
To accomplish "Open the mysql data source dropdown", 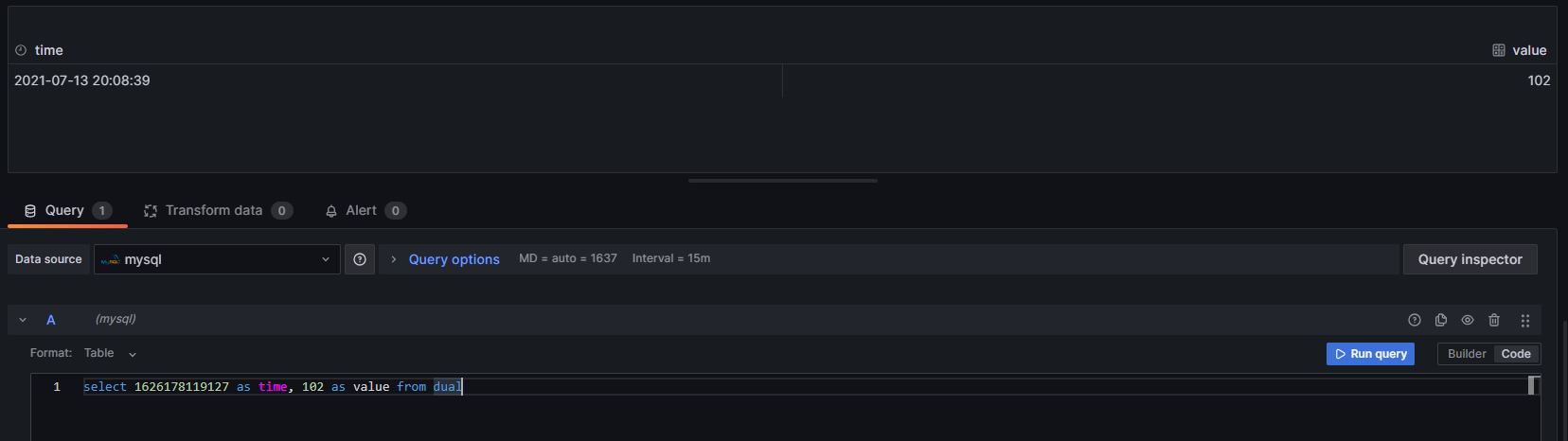I will click(217, 259).
